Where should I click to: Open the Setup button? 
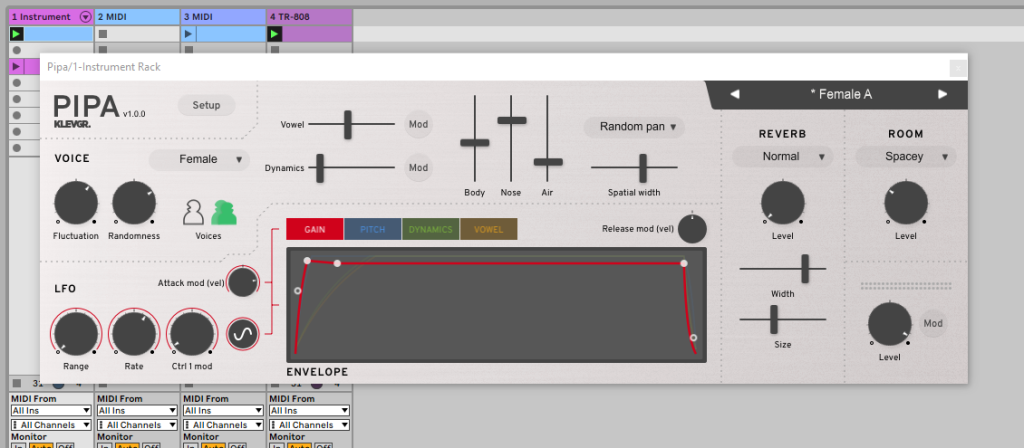click(206, 105)
